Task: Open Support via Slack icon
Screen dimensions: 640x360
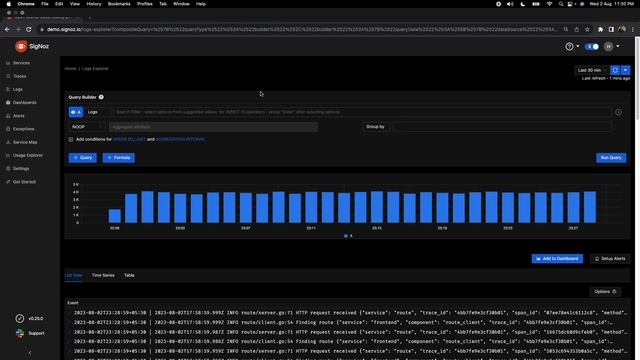Action: coord(20,333)
